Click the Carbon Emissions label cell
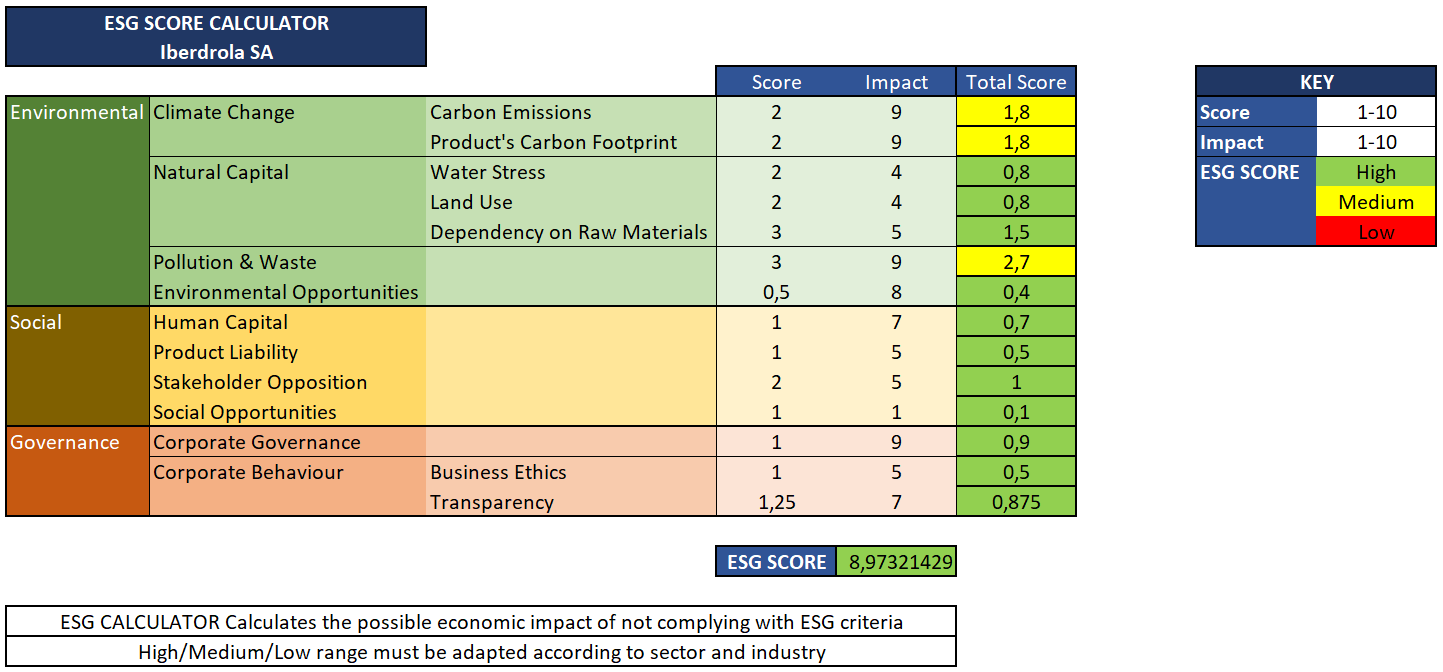 tap(510, 112)
